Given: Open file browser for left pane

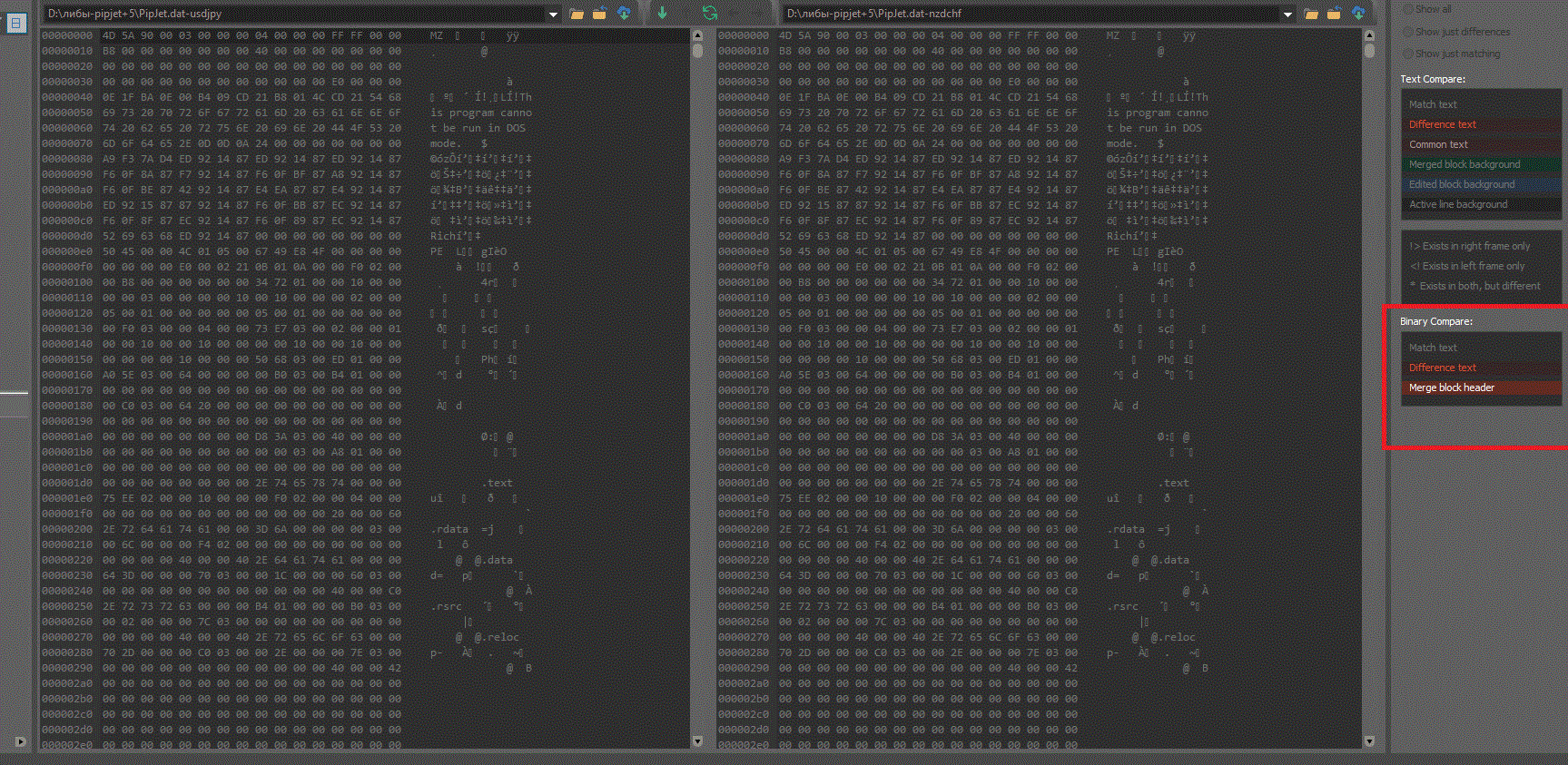Looking at the screenshot, I should 577,14.
